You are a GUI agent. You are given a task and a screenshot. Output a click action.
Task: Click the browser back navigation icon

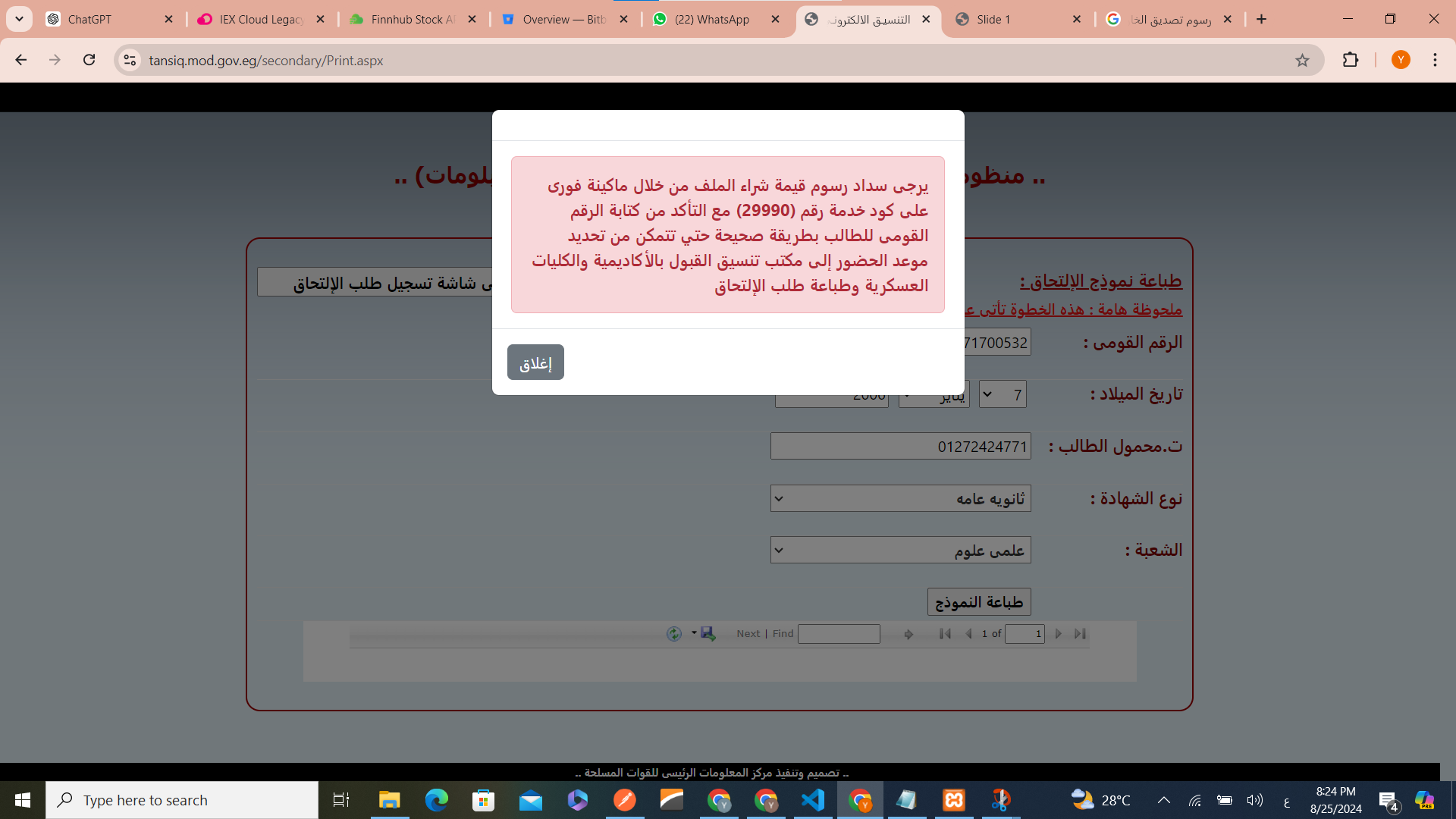point(21,60)
